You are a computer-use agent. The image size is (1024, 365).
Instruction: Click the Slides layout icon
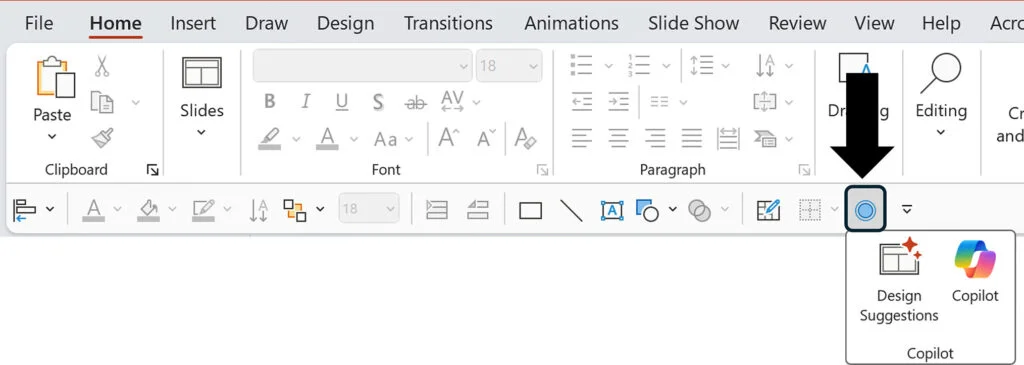click(x=201, y=72)
